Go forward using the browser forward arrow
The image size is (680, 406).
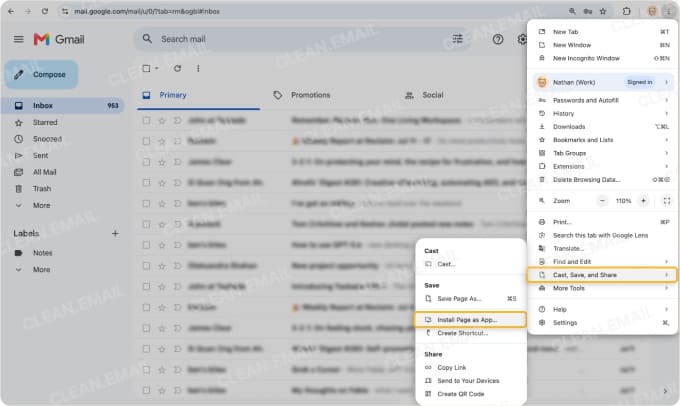click(x=28, y=11)
